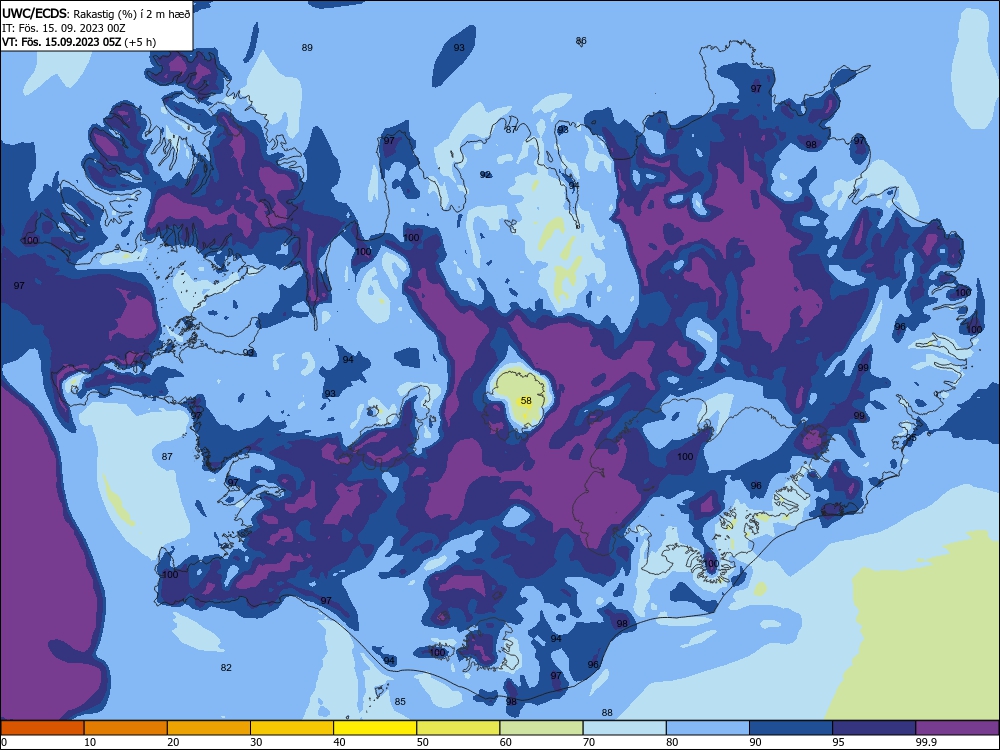The width and height of the screenshot is (1000, 750).
Task: Click the '86' humidity value on the map
Action: [581, 40]
